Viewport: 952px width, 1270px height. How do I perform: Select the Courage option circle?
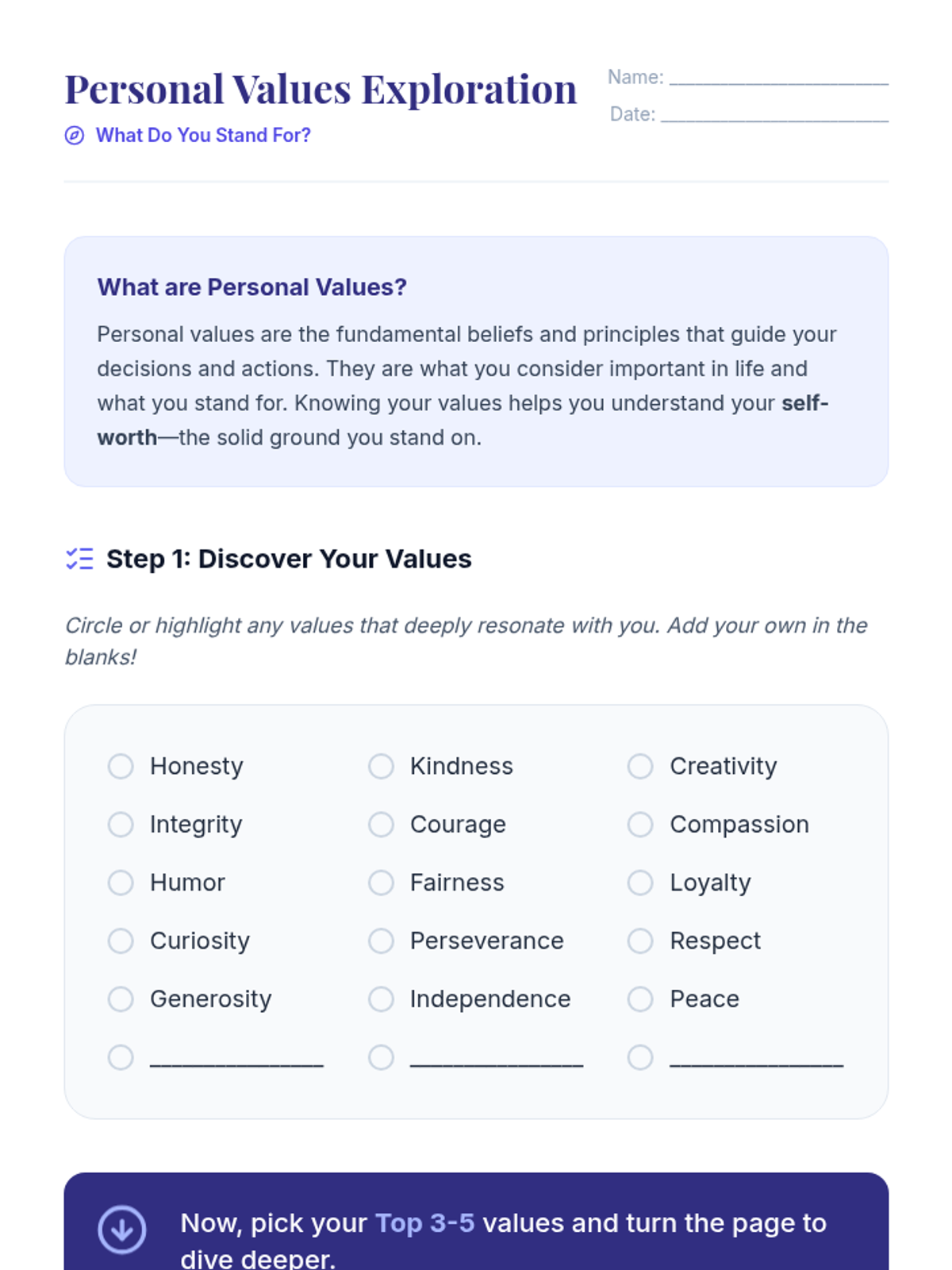coord(381,825)
